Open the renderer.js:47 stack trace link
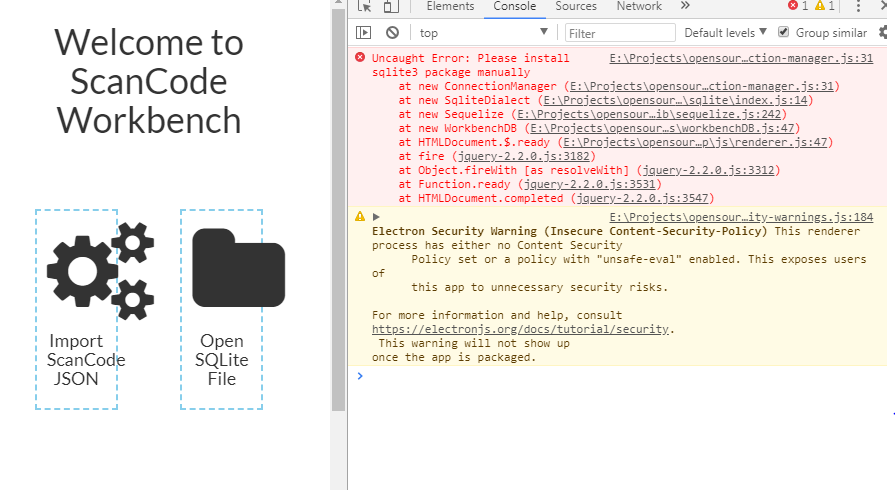 pos(695,142)
